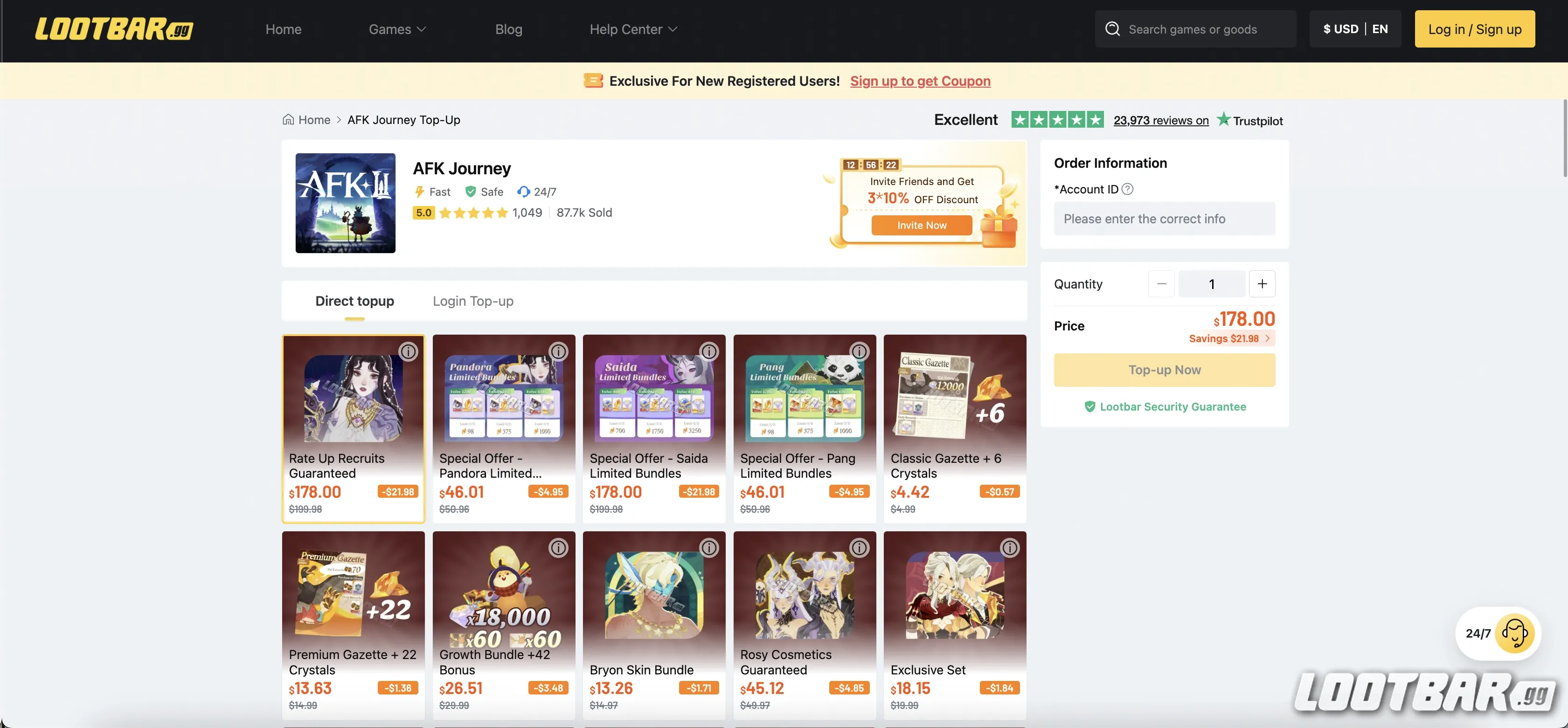
Task: Expand the Savings $21.98 details
Action: tap(1229, 339)
